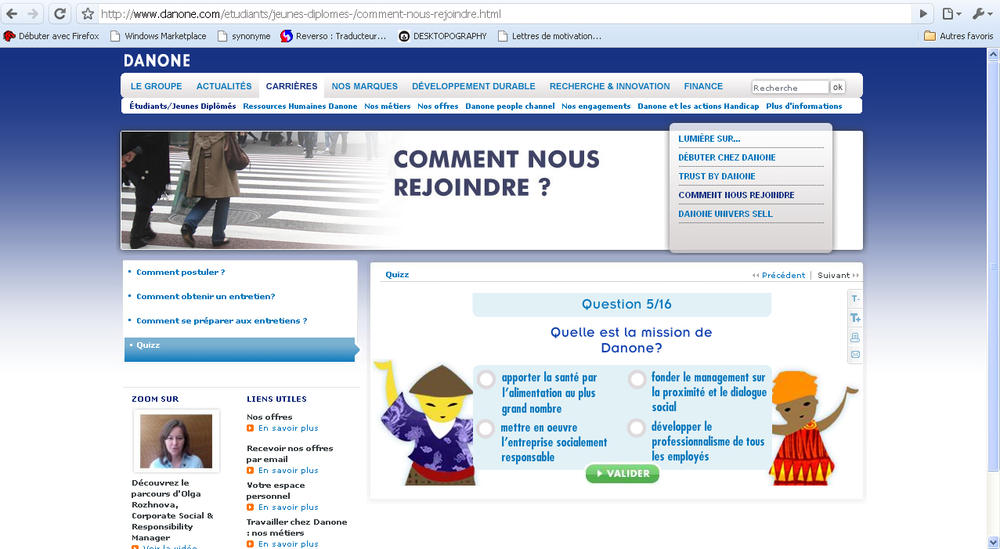The height and width of the screenshot is (549, 1000).
Task: Open Comment postuler ? in the left menu
Action: coord(180,272)
